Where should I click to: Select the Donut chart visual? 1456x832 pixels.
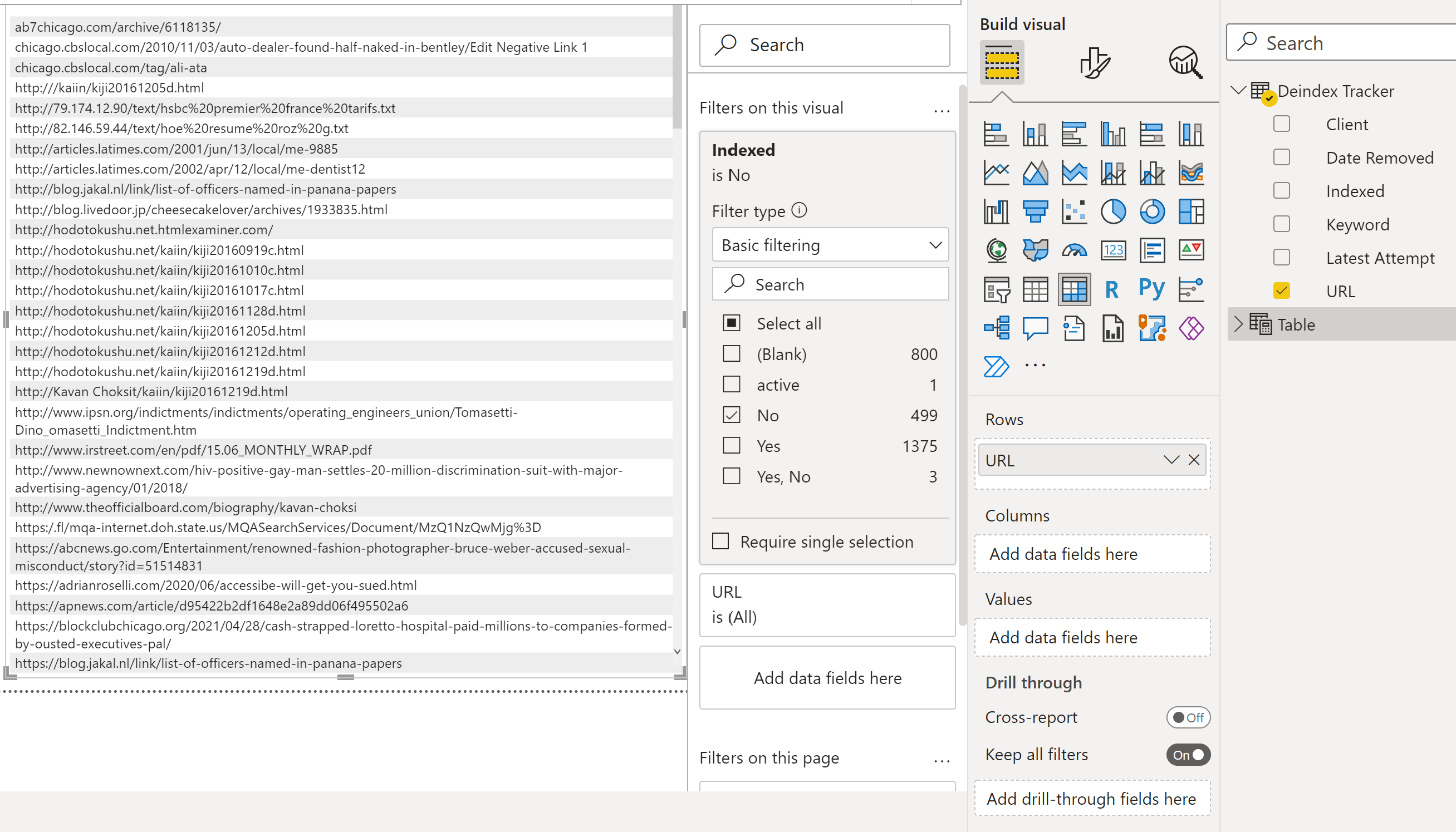(1152, 212)
